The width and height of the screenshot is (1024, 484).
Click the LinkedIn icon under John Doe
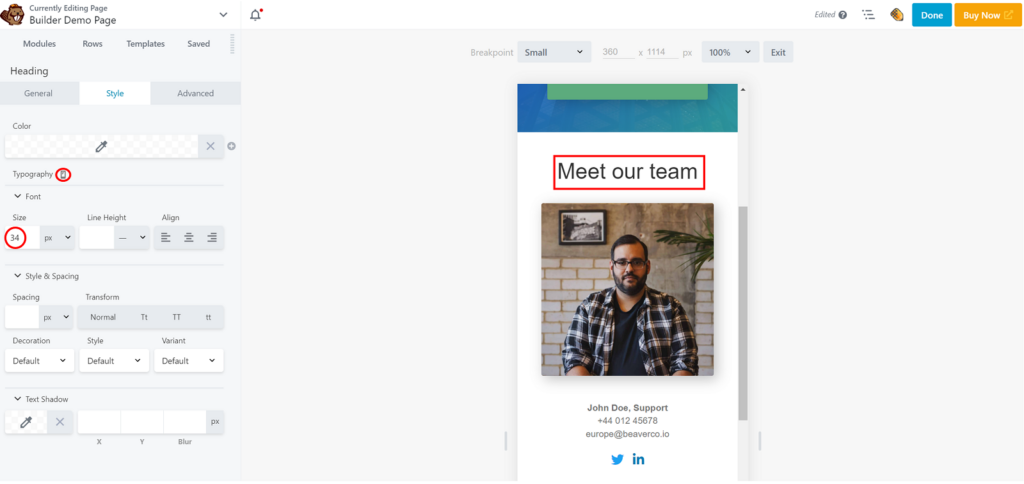coord(638,459)
